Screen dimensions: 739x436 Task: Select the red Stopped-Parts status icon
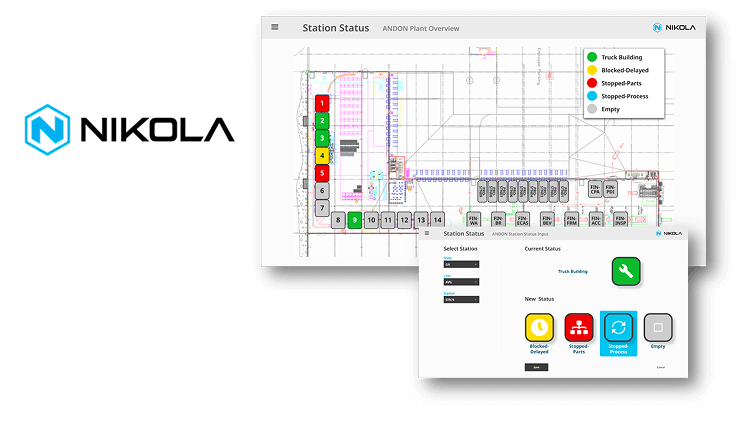579,326
